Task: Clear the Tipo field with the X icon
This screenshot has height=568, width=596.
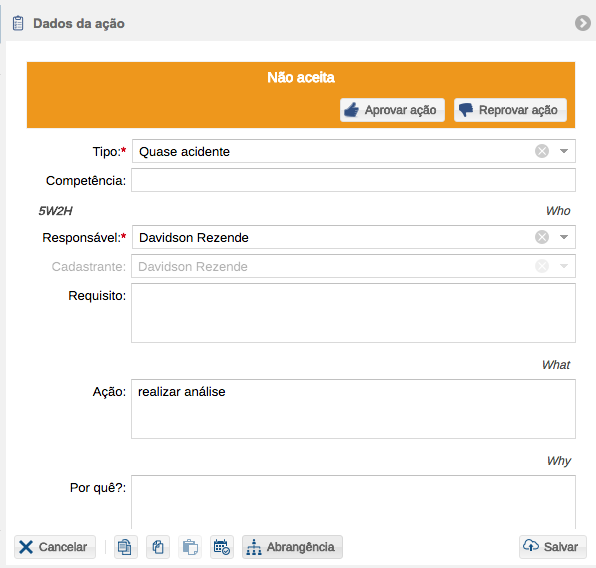Action: (542, 151)
